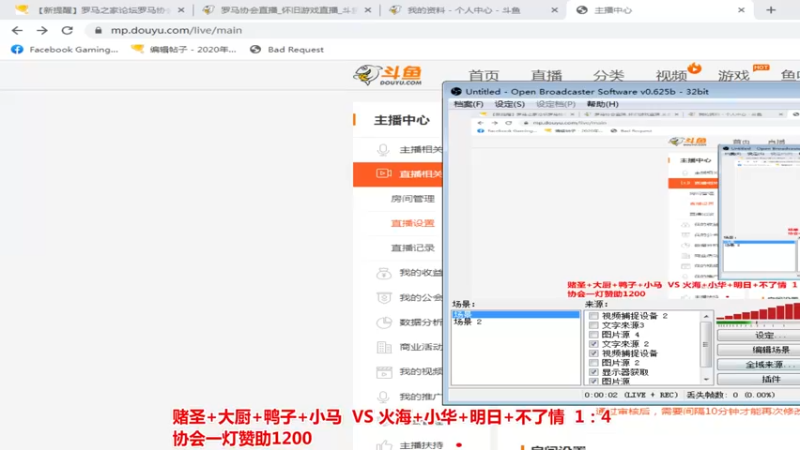Open 直播设置 in the sidebar

(x=412, y=223)
